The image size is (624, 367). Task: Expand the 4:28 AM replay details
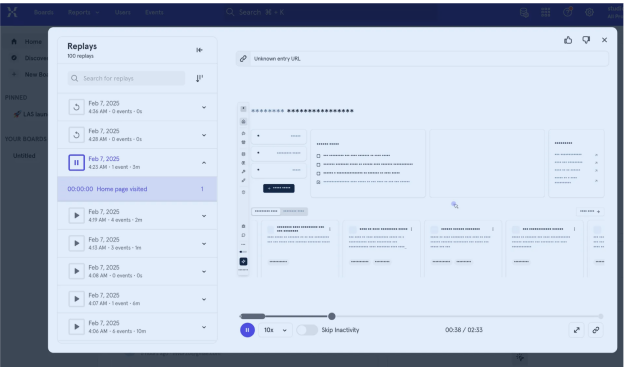pyautogui.click(x=204, y=135)
